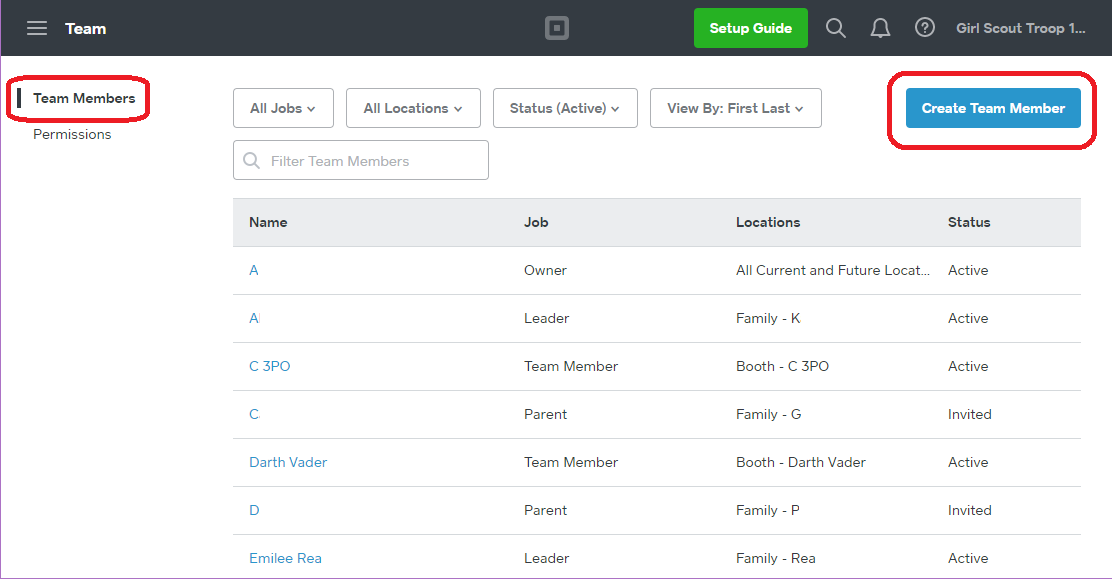Screen dimensions: 1112x579
Task: Change the View By: First Last option
Action: pos(736,108)
